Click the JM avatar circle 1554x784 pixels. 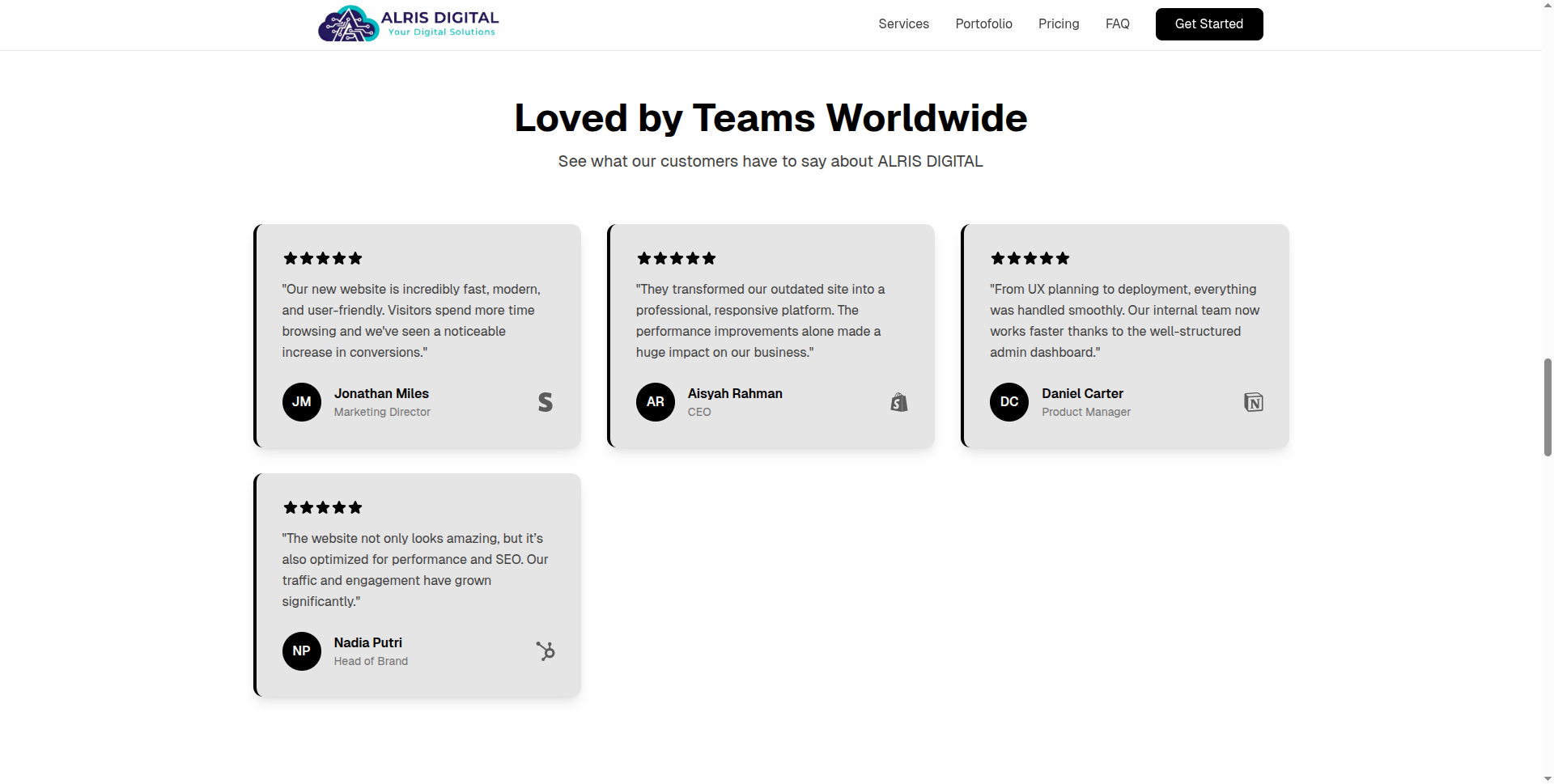(302, 402)
